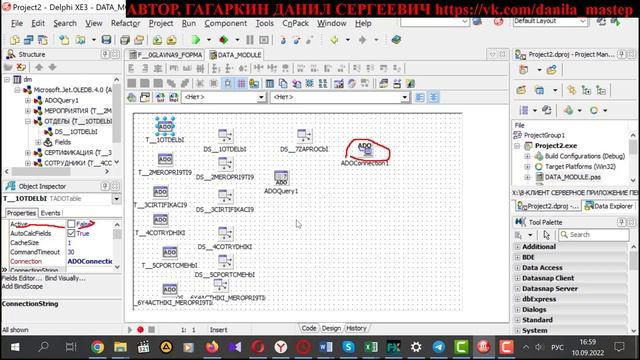Select the T__3CIRTIFIKACI9 ADO table component
Screen dimensions: 640x360
(x=160, y=191)
